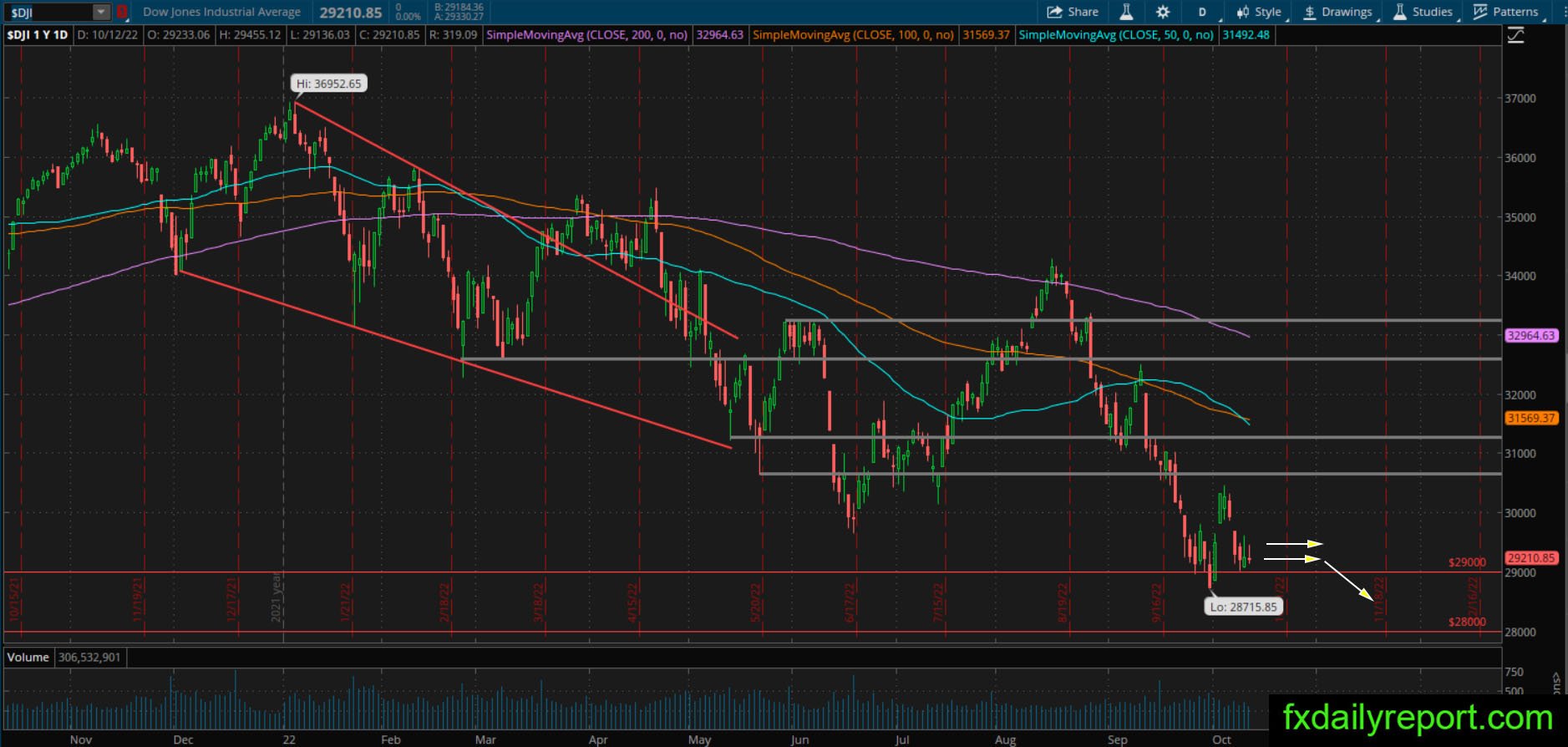Click the L: 29136.03 low value

click(319, 35)
